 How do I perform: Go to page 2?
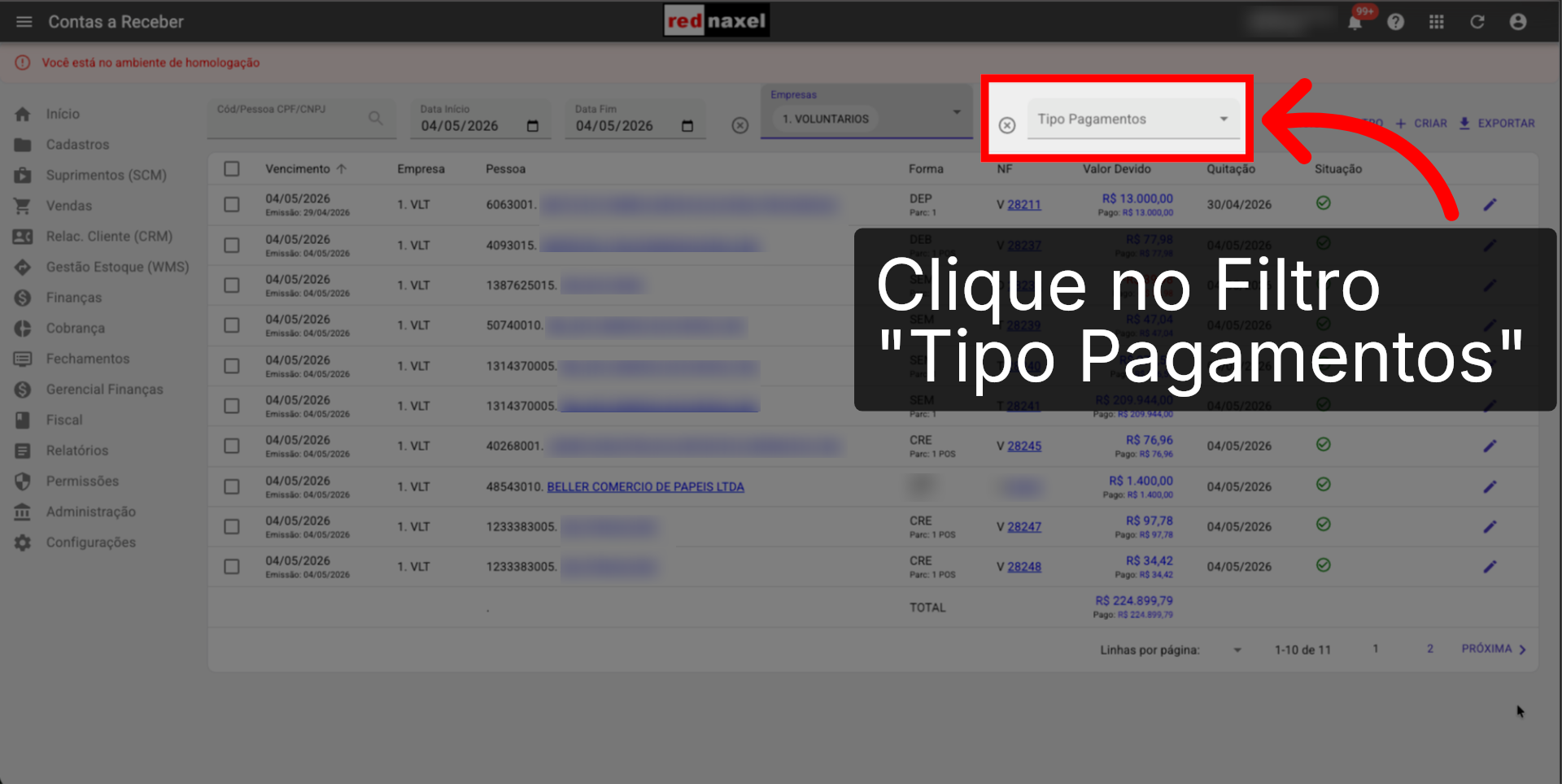point(1430,649)
